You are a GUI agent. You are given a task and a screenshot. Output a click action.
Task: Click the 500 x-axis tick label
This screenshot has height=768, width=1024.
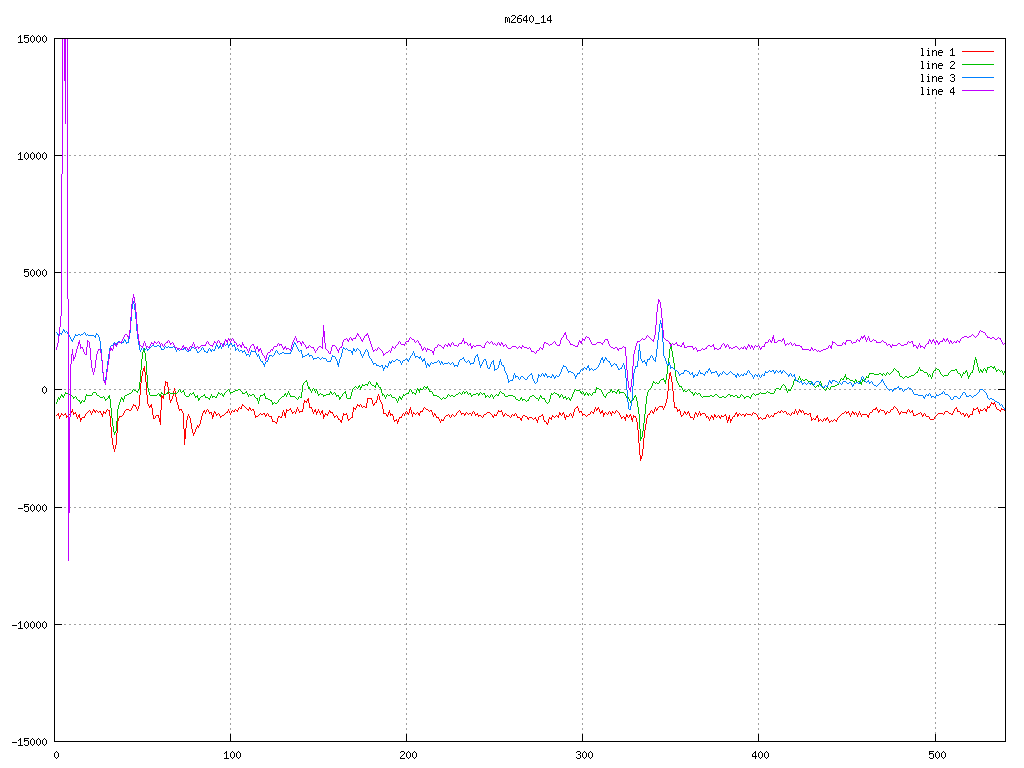tap(934, 755)
